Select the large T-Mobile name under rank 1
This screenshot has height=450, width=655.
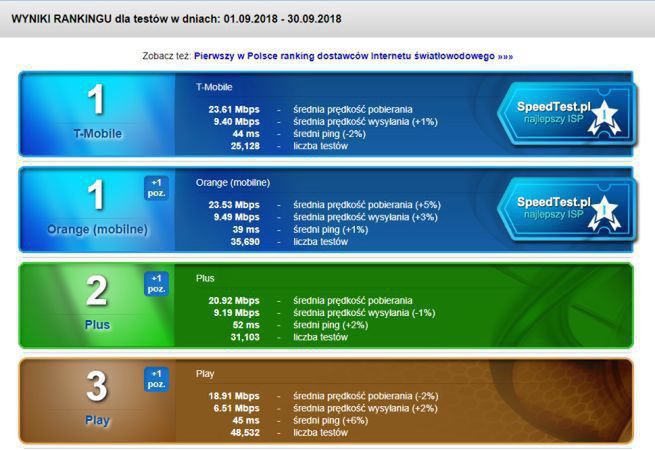[98, 134]
